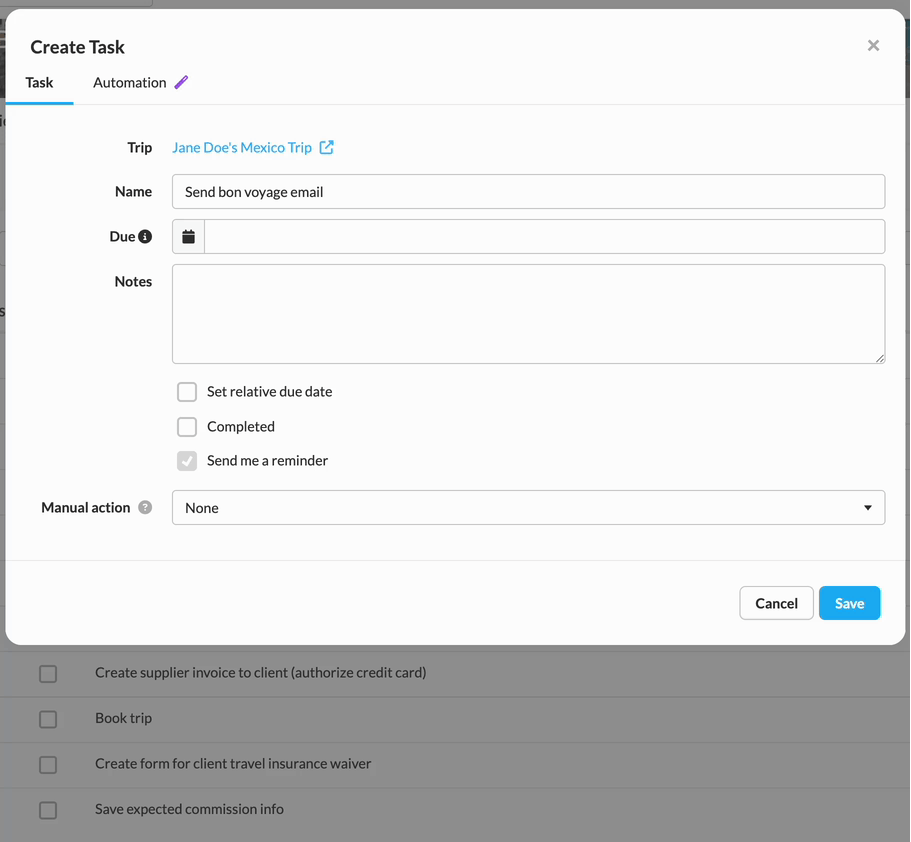Tick the checkbox for Book trip task

coord(48,719)
